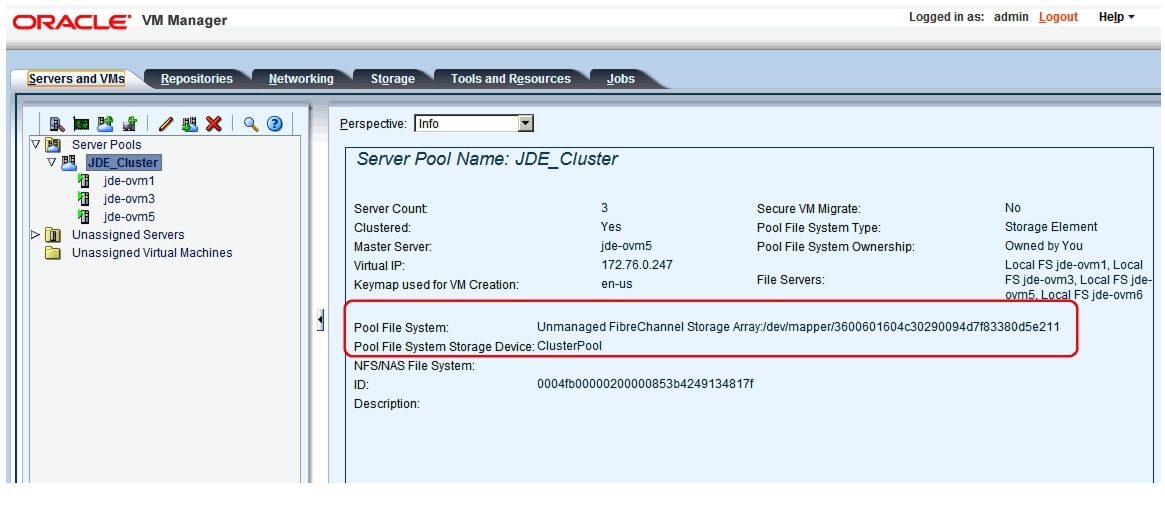The width and height of the screenshot is (1165, 515).
Task: Expand the Unassigned Servers node
Action: pyautogui.click(x=35, y=234)
